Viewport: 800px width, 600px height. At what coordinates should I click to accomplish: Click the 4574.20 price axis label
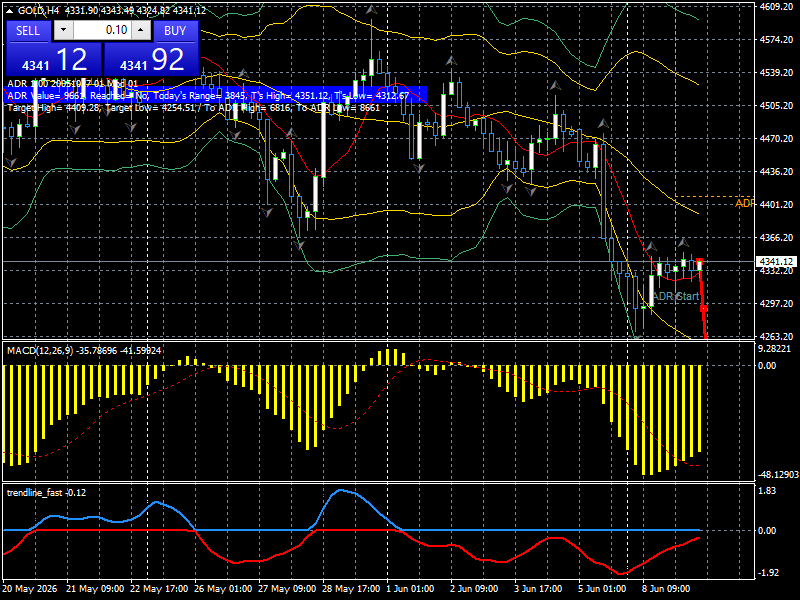pos(776,40)
